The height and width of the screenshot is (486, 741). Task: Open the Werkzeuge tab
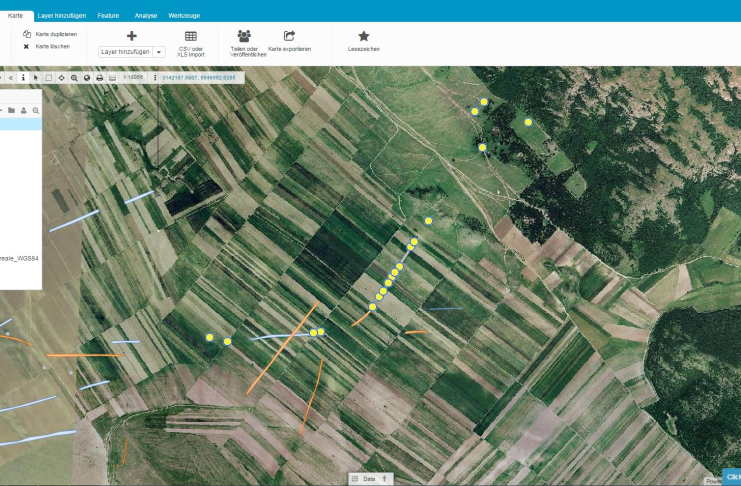click(x=183, y=16)
